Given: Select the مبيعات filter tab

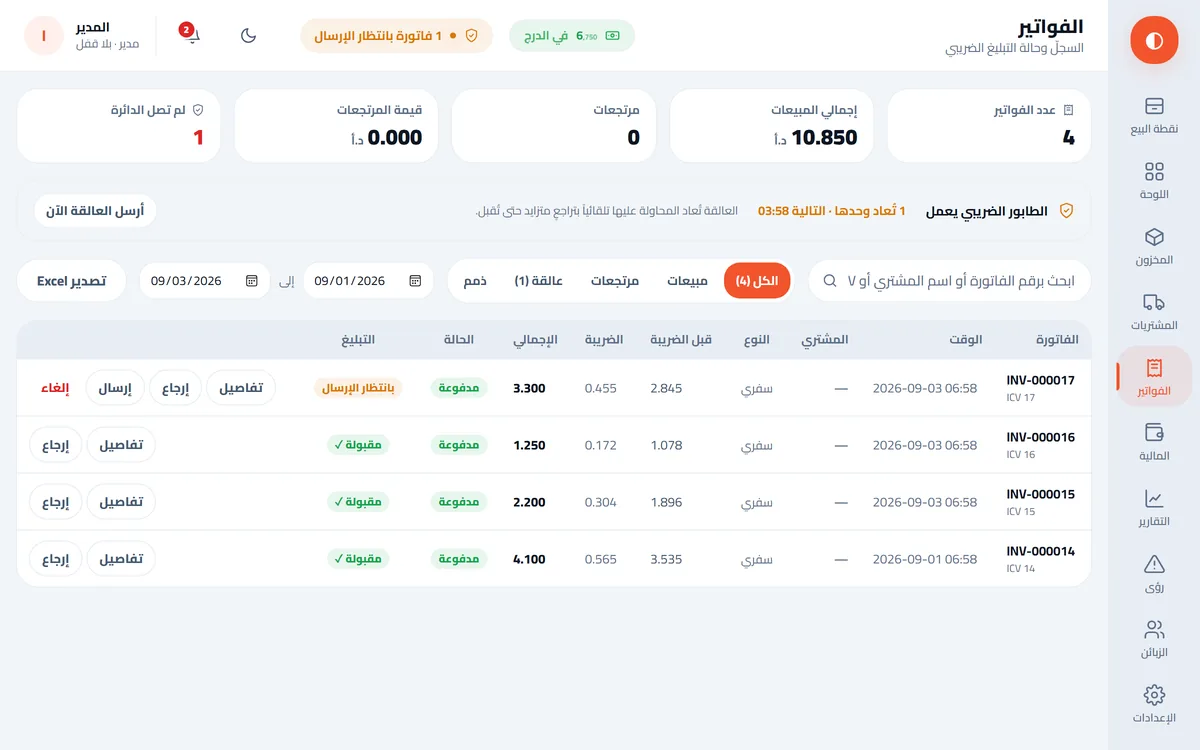Looking at the screenshot, I should click(688, 281).
